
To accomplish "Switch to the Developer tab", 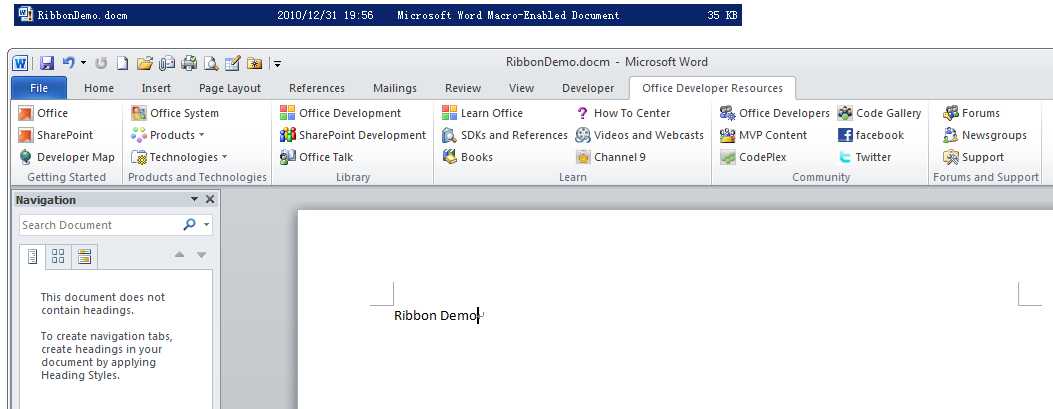I will coord(588,88).
